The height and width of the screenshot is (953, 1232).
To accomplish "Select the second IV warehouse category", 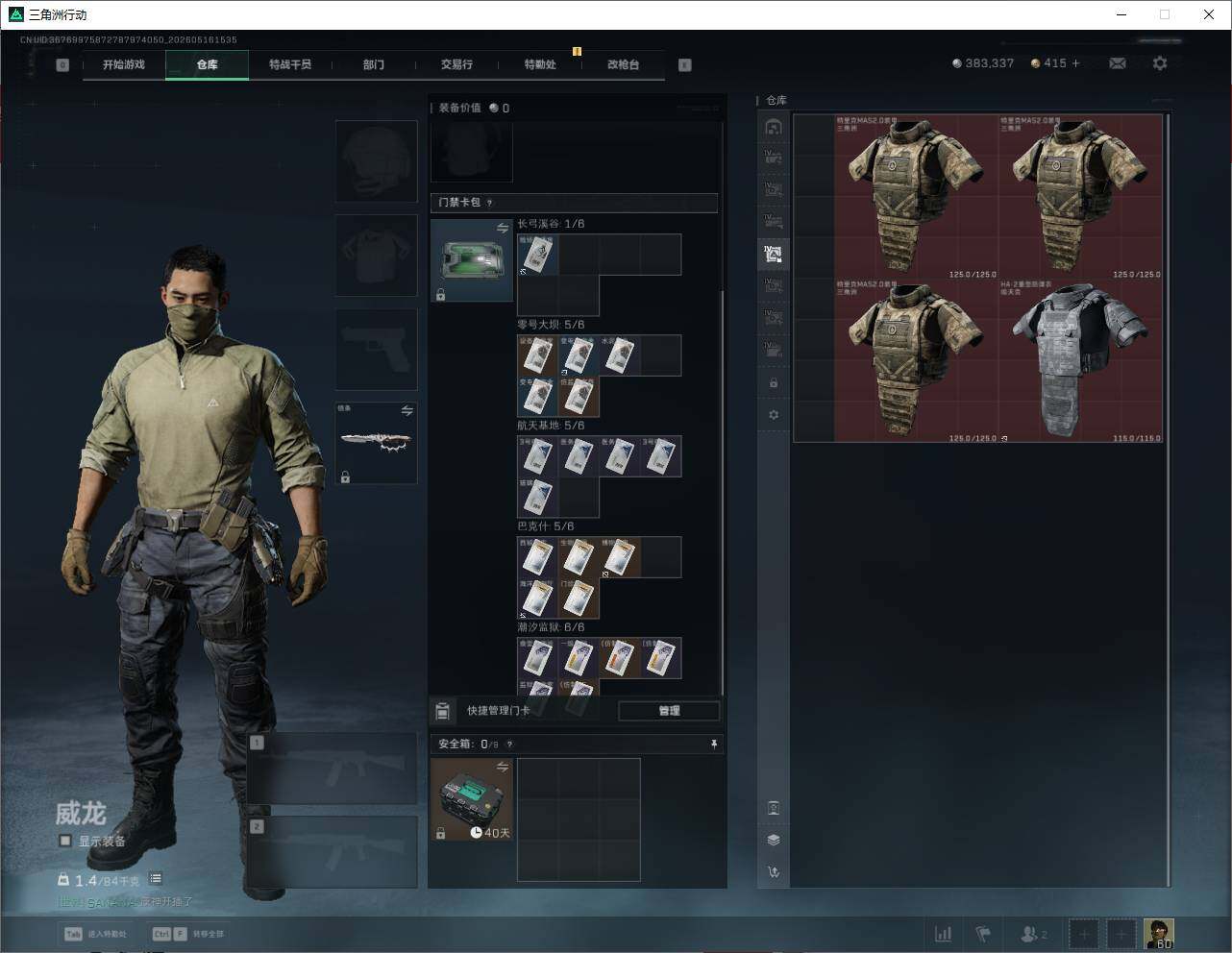I will point(774,190).
